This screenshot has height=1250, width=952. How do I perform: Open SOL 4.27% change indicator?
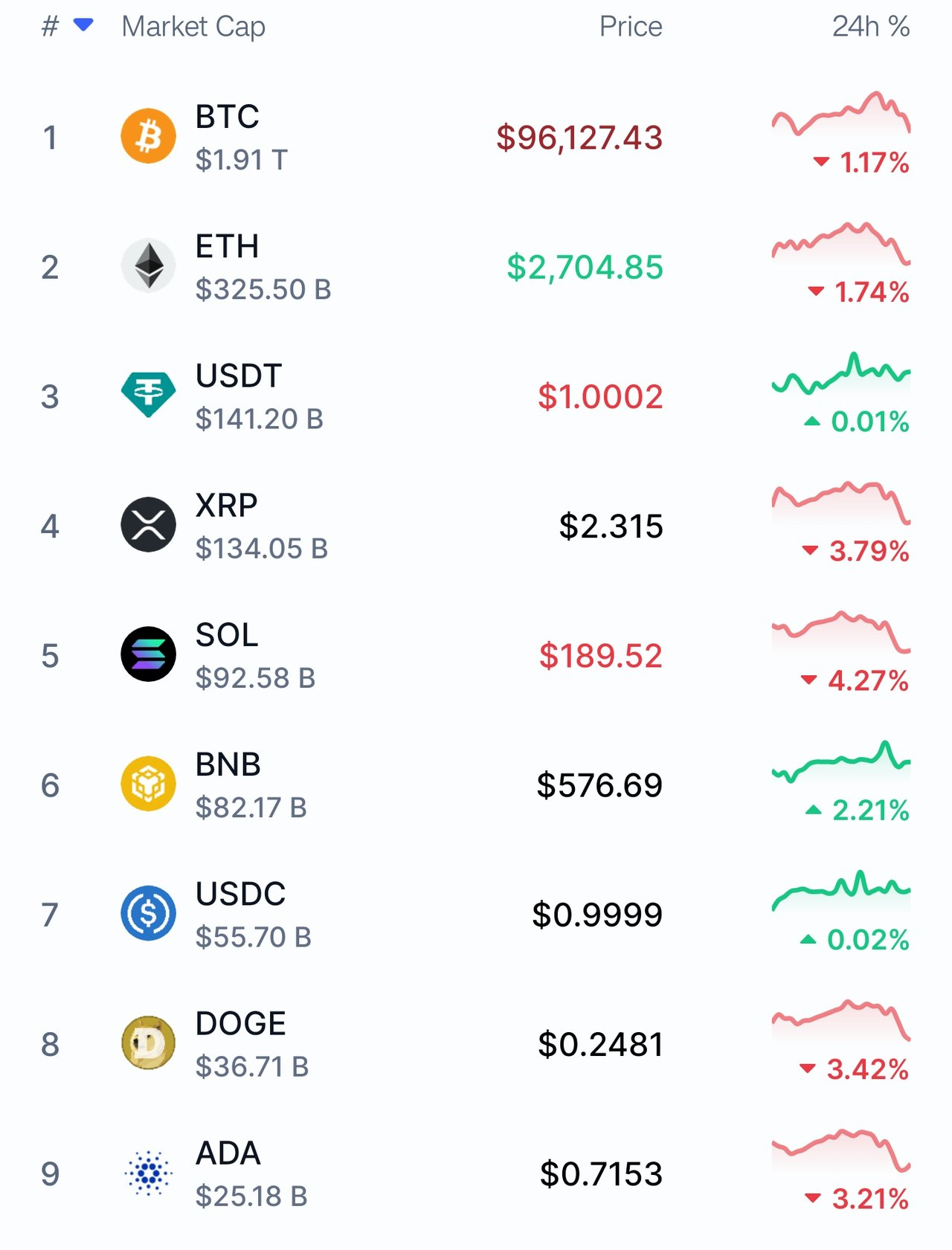[854, 680]
